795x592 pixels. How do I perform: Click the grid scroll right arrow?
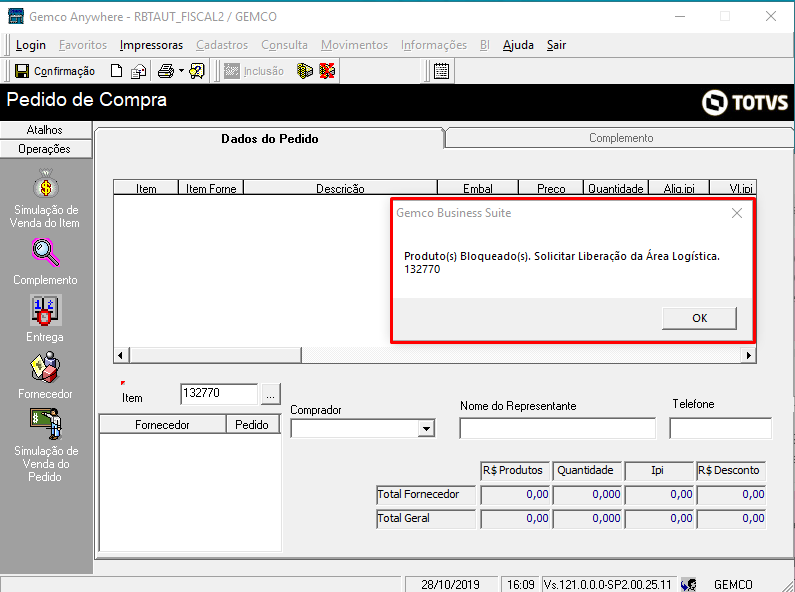tap(748, 355)
